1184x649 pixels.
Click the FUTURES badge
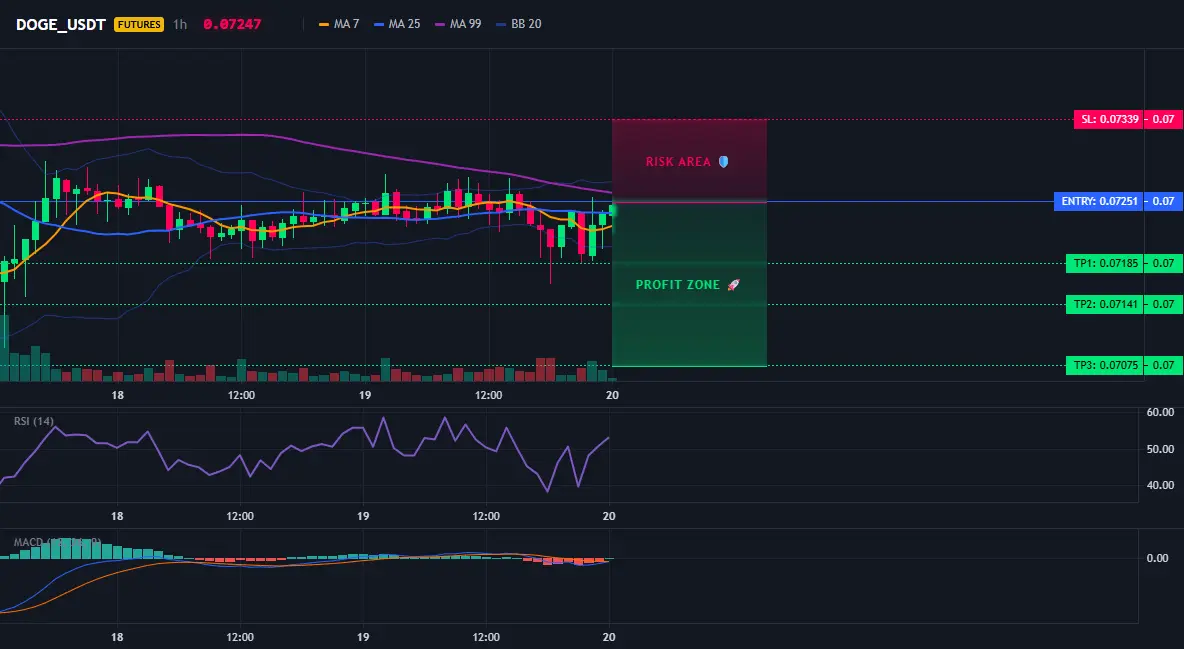click(139, 24)
